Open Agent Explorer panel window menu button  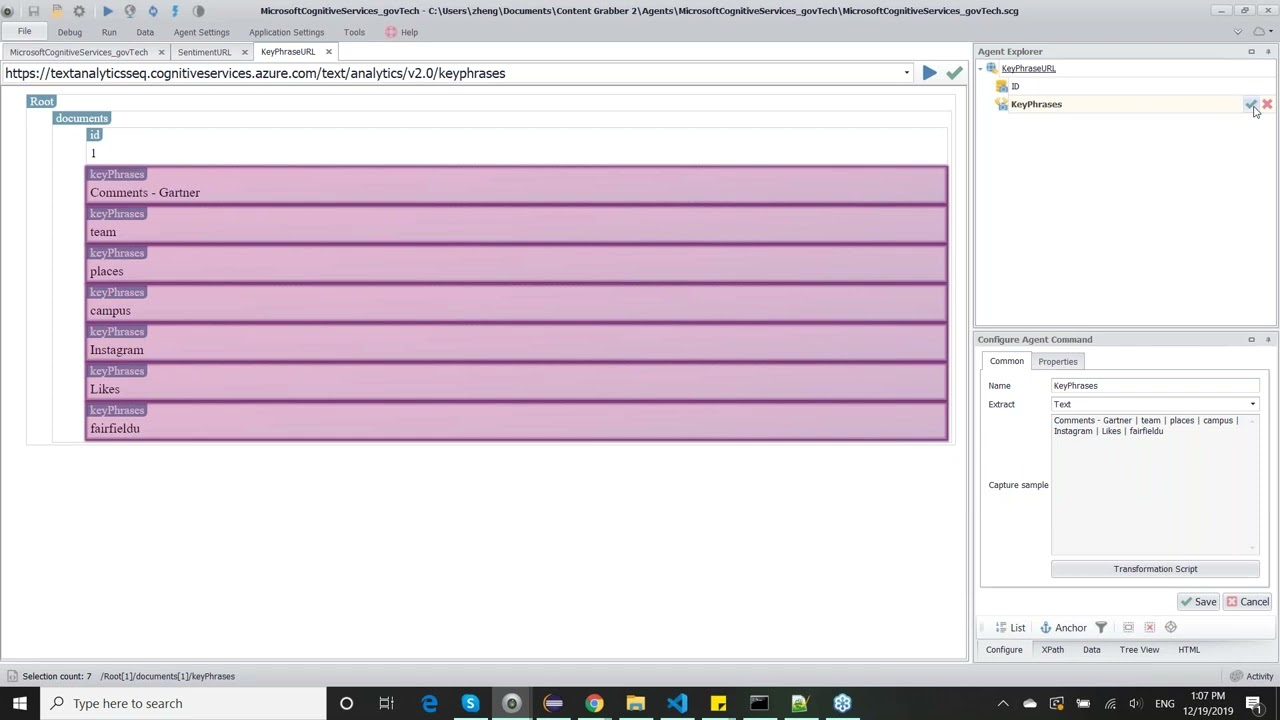[x=1251, y=52]
